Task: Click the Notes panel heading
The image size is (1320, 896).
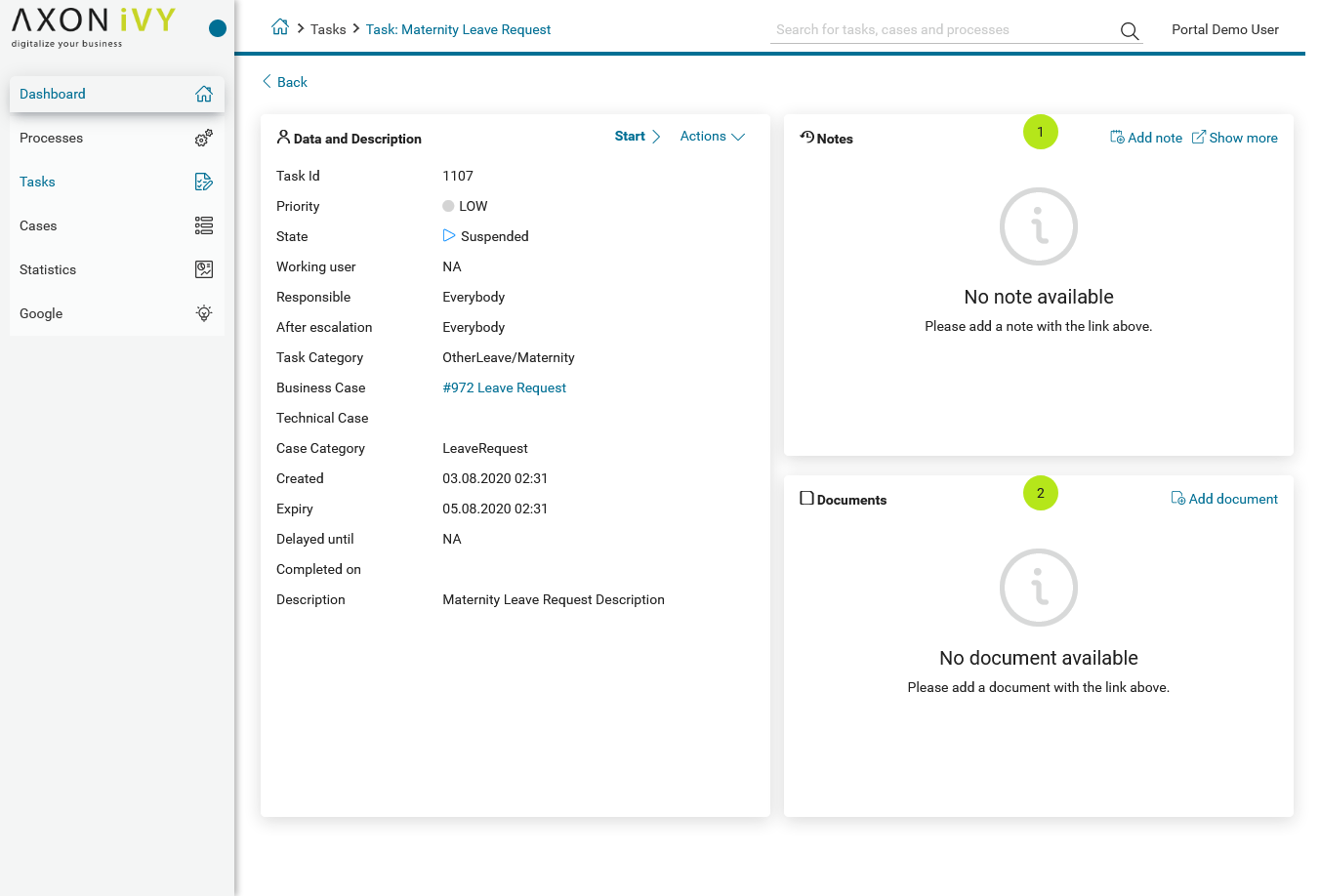Action: [835, 139]
